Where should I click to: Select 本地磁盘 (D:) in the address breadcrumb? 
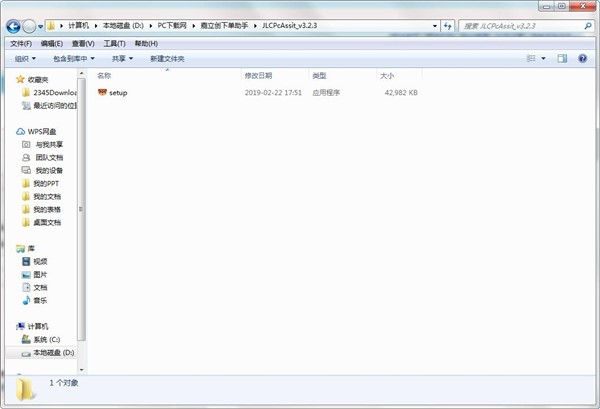[x=123, y=26]
